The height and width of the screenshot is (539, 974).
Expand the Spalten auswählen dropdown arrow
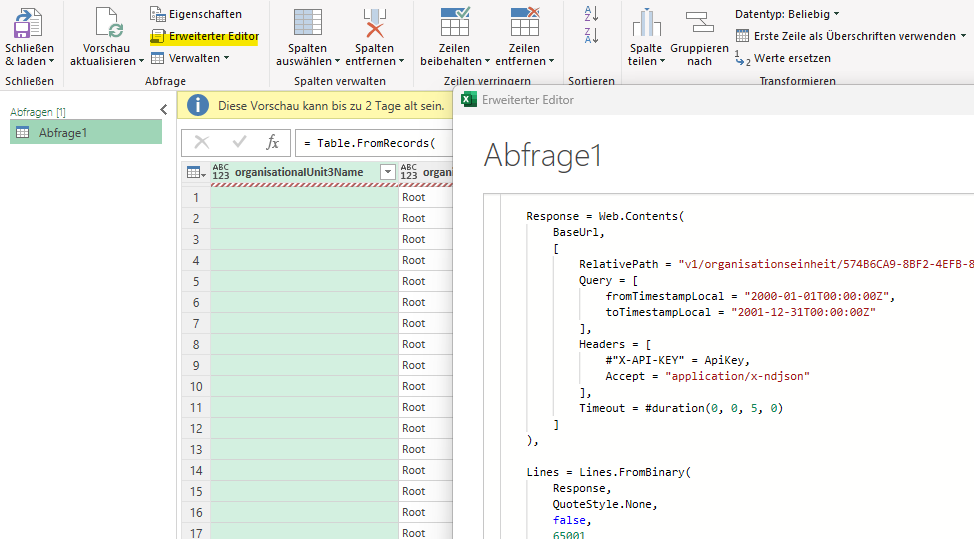coord(337,61)
